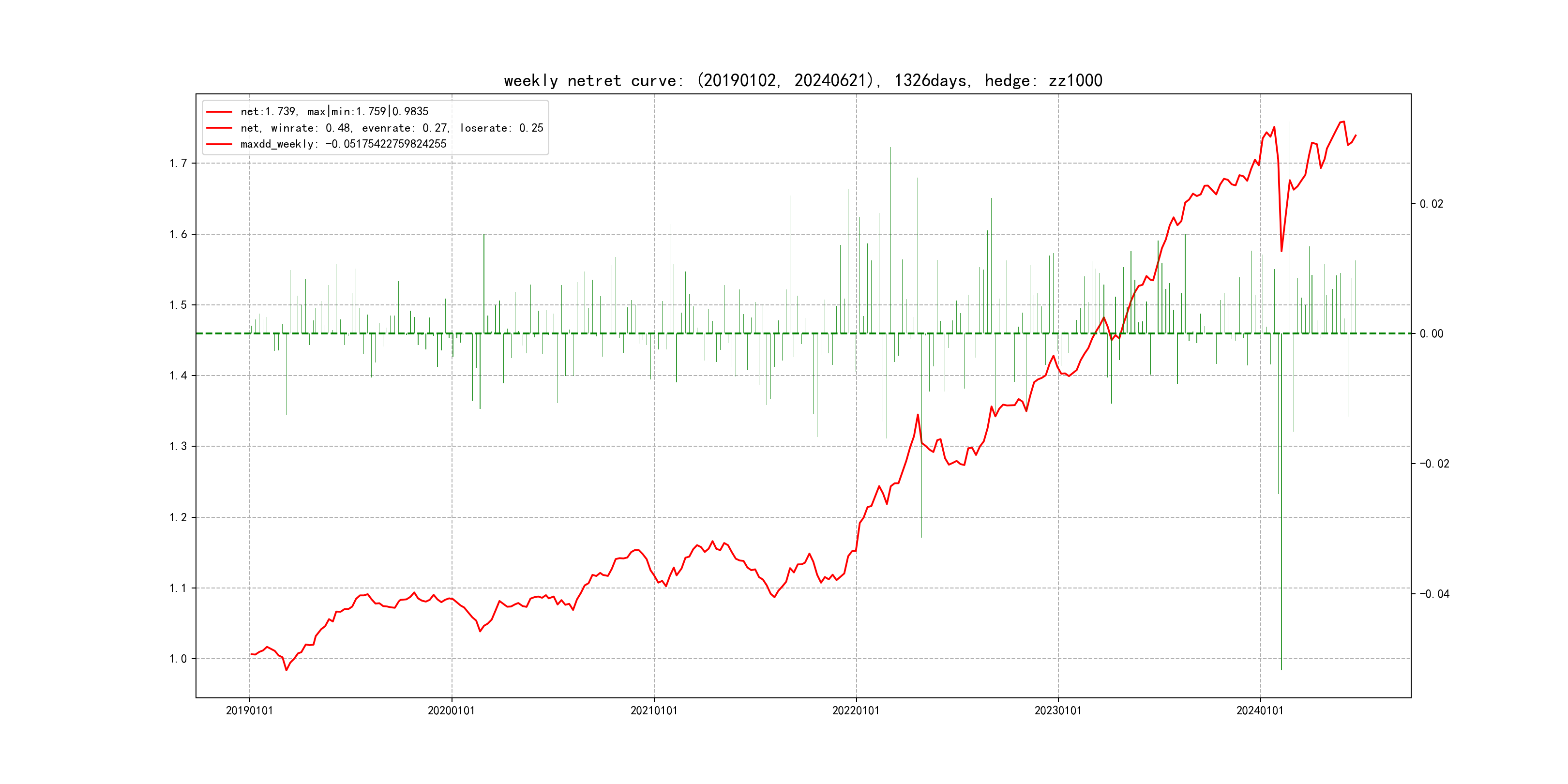
Task: Click the -0.04 right y-axis tick label
Action: click(1434, 594)
